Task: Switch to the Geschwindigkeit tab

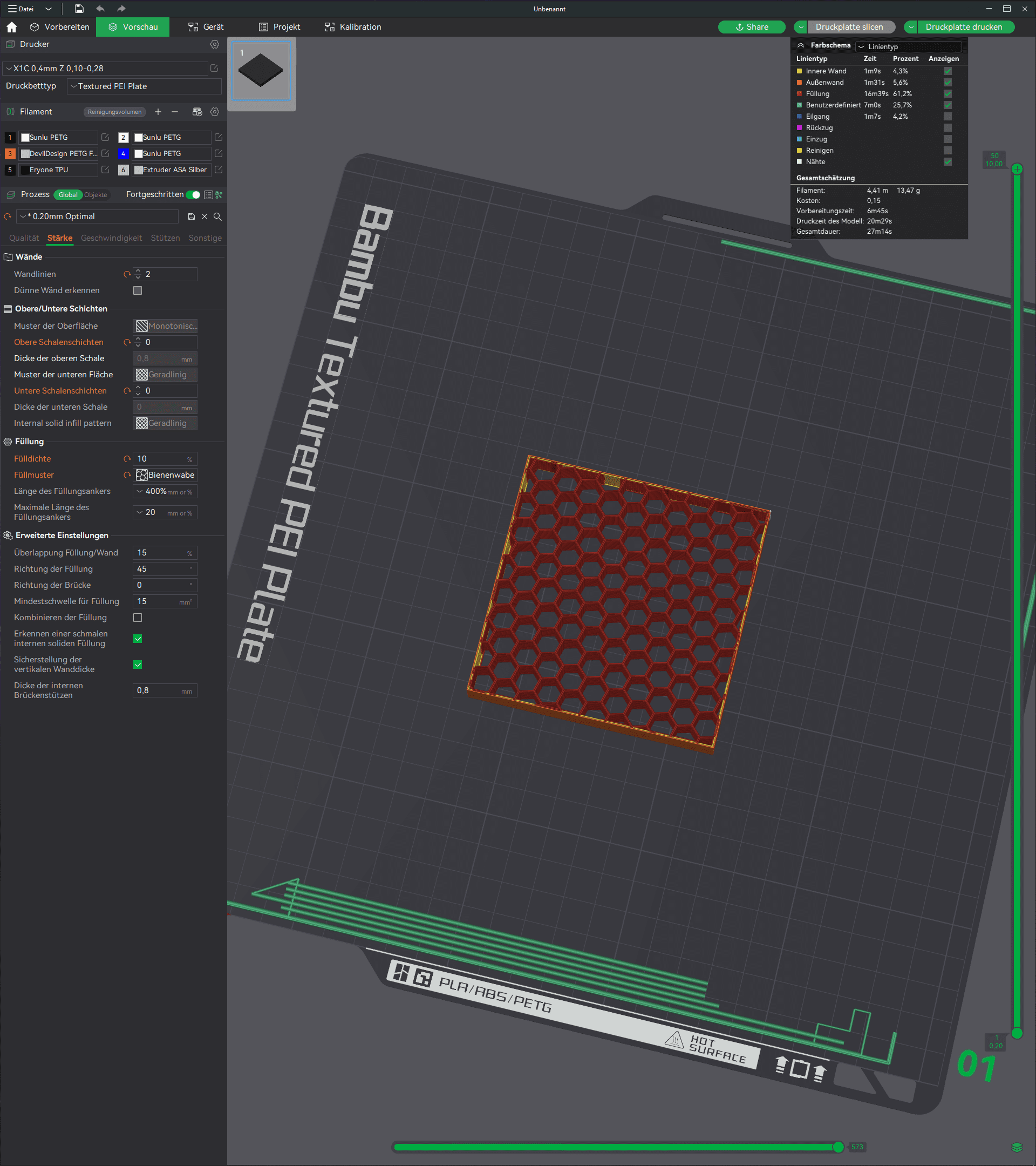Action: coord(111,238)
